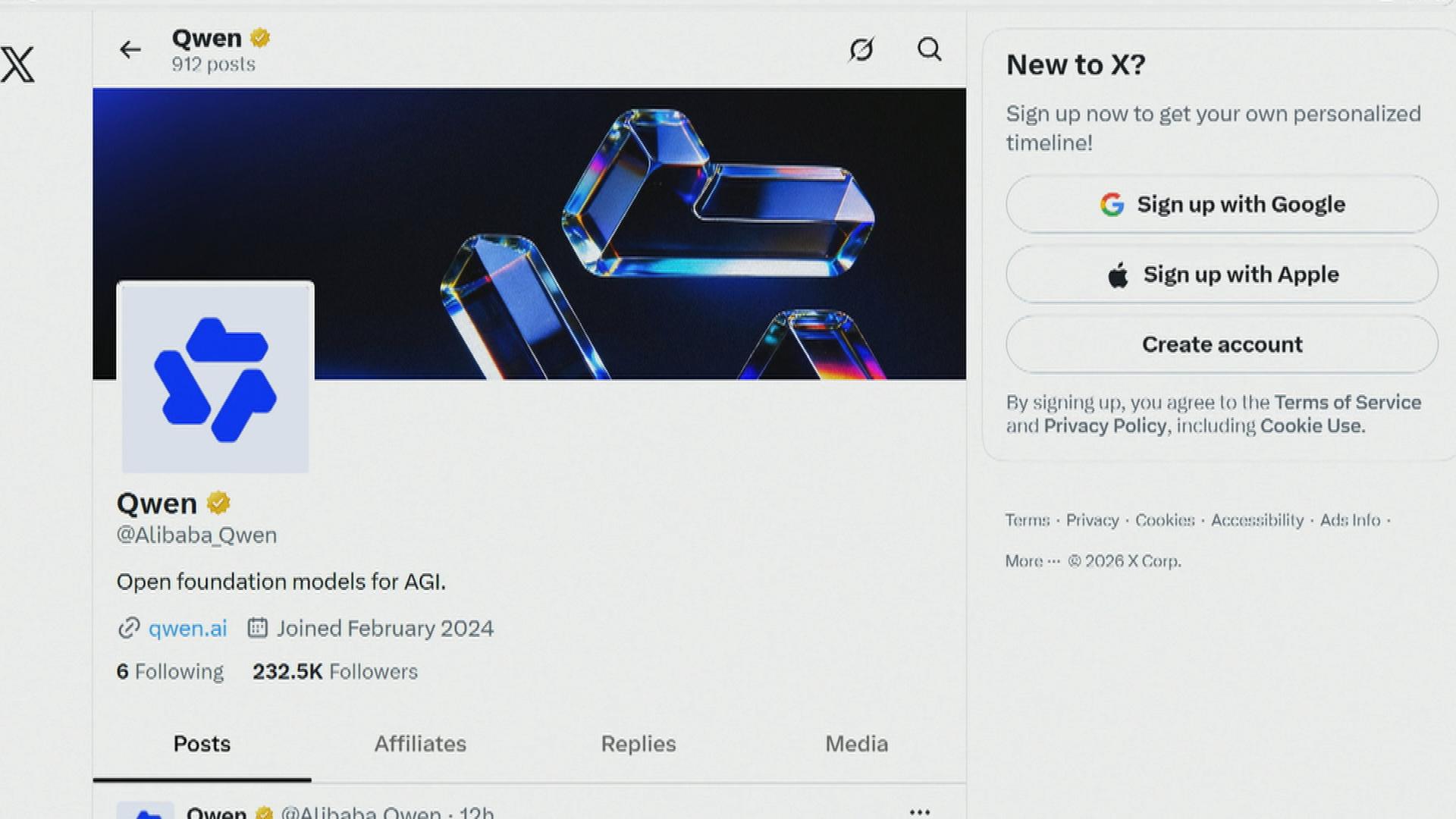
Task: Click the 'Joined February 2024' text
Action: click(x=385, y=629)
